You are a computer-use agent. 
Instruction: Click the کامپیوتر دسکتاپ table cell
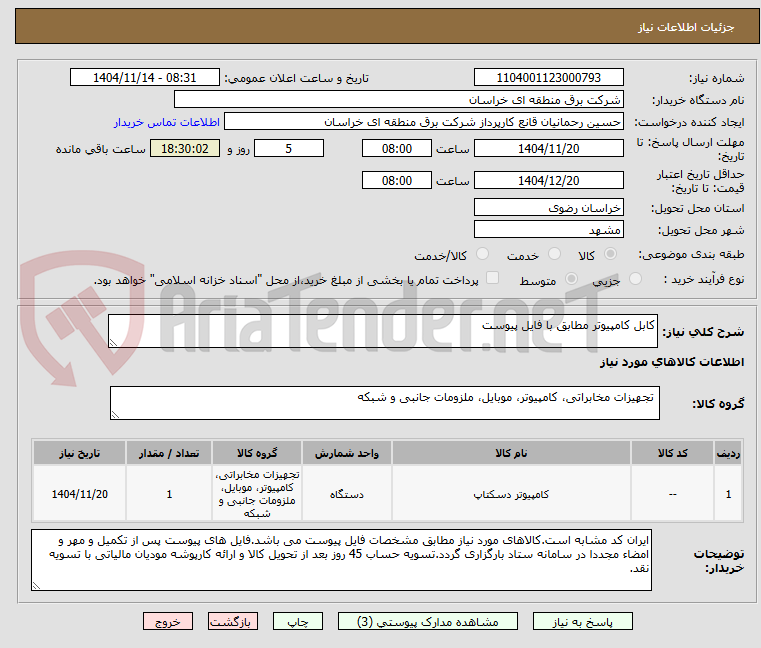[x=511, y=494]
